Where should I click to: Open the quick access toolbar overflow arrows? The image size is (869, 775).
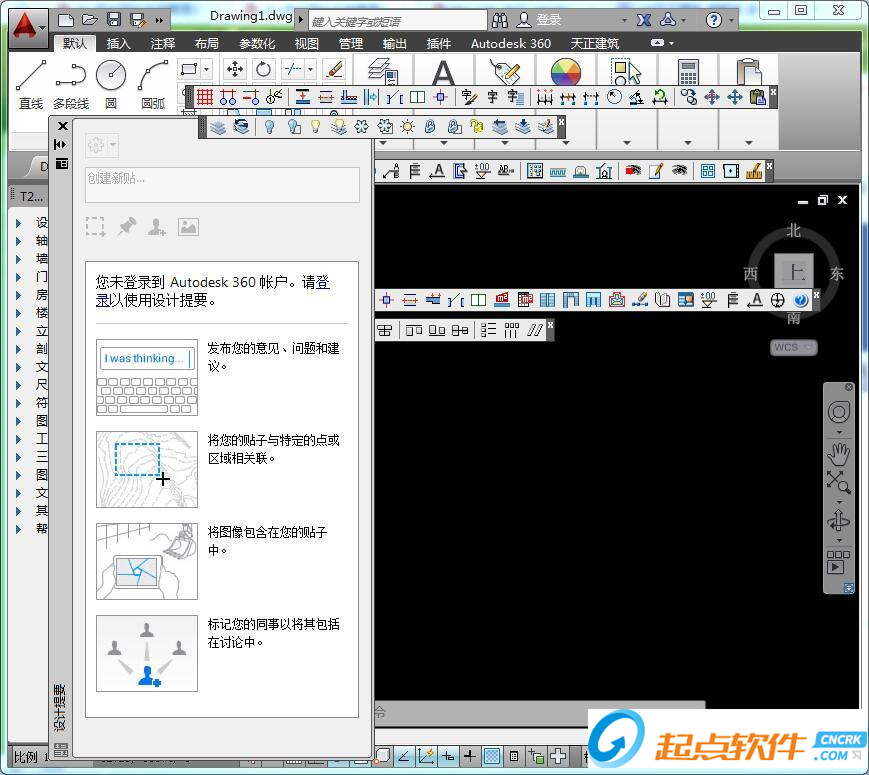tap(159, 21)
